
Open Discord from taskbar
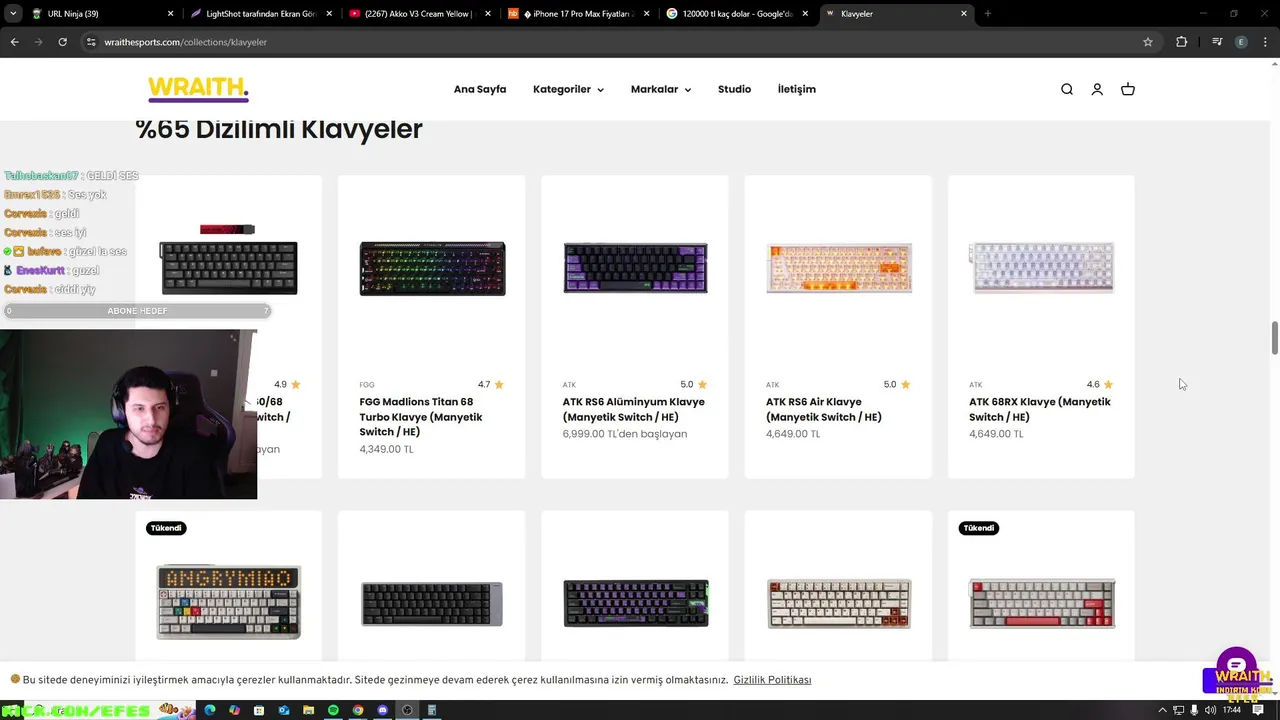pos(382,710)
